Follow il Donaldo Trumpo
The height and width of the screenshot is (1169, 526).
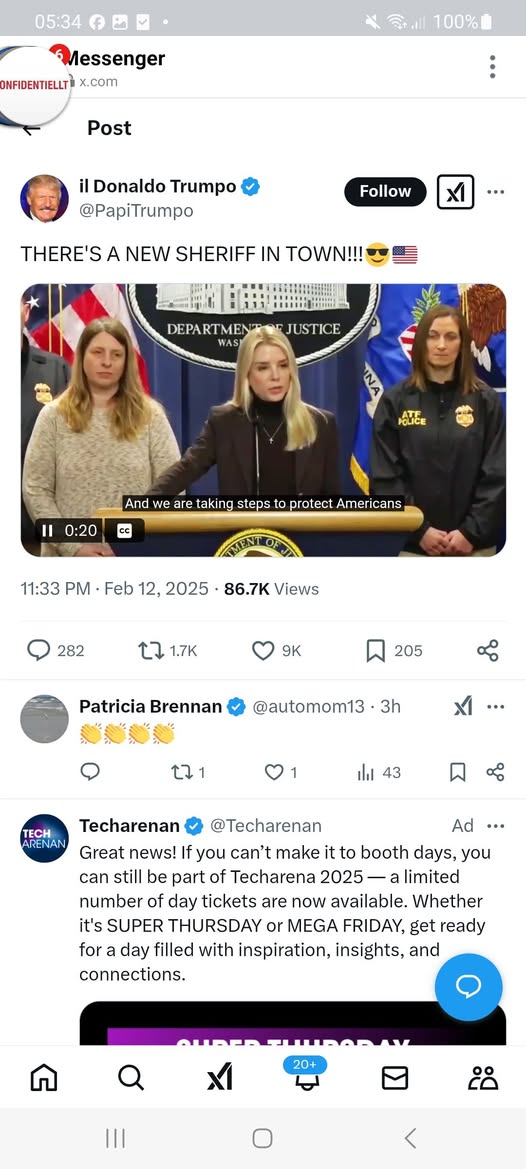pyautogui.click(x=385, y=192)
